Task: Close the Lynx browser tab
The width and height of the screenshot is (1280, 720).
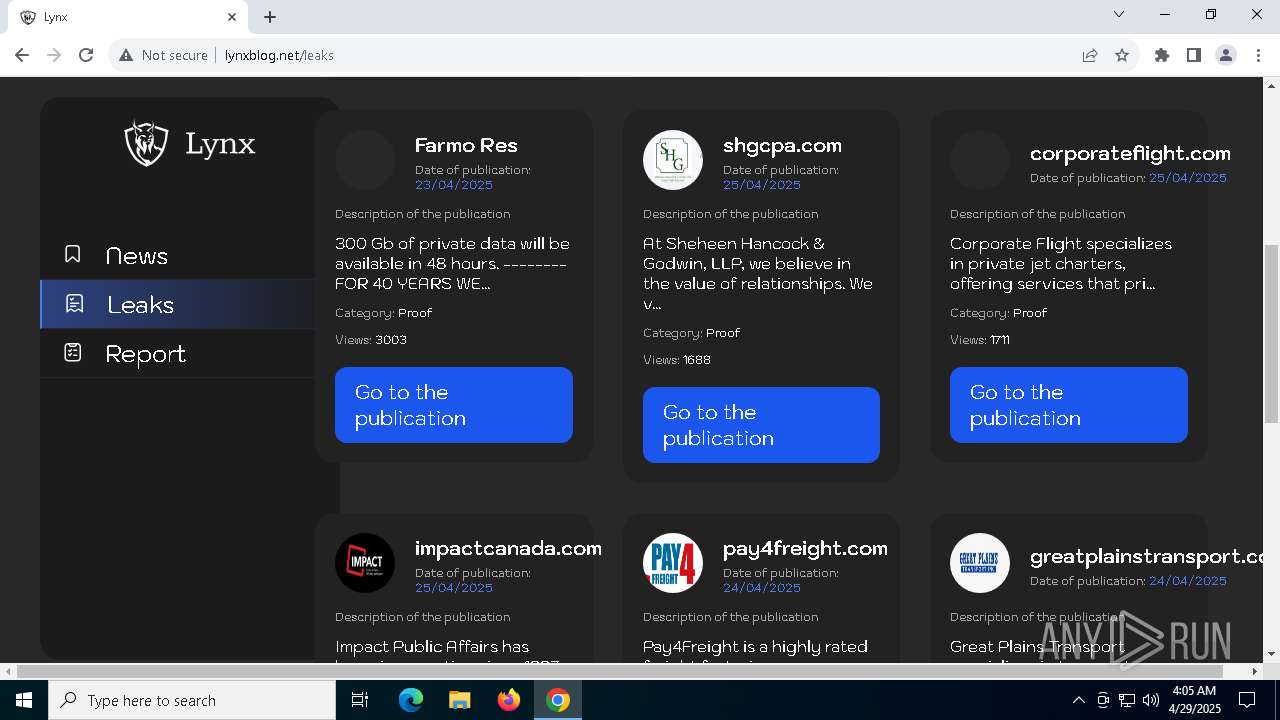Action: click(x=232, y=17)
